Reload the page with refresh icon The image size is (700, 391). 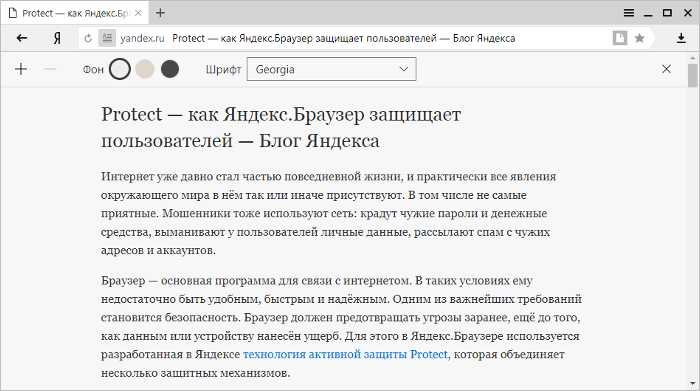click(88, 38)
